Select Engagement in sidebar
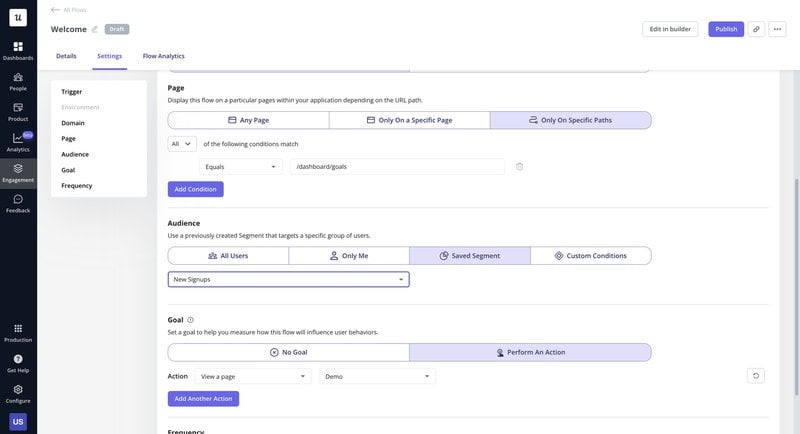This screenshot has height=434, width=800. [x=18, y=173]
